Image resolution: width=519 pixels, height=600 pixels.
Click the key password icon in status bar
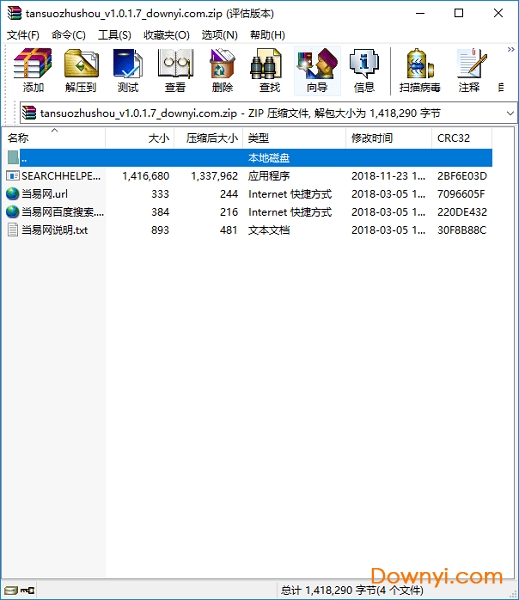[x=27, y=590]
